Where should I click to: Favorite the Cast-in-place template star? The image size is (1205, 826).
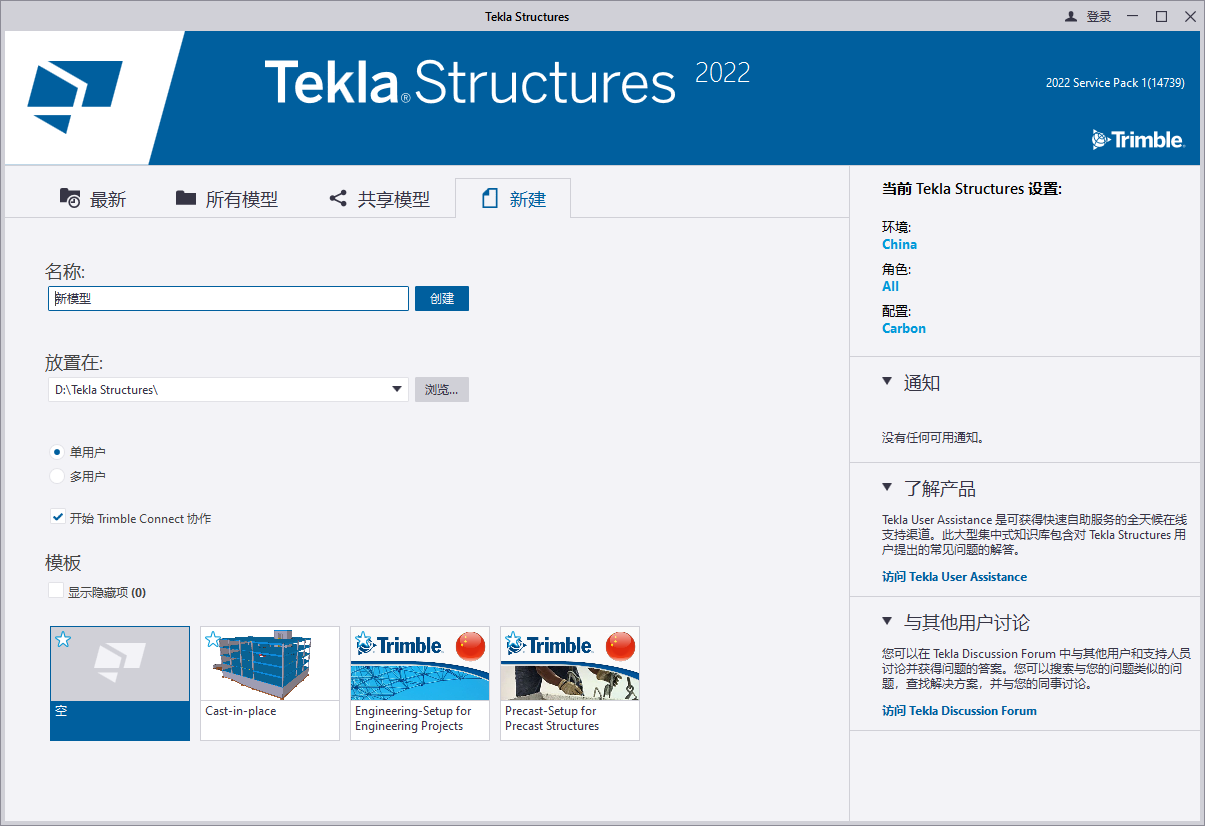pyautogui.click(x=212, y=640)
